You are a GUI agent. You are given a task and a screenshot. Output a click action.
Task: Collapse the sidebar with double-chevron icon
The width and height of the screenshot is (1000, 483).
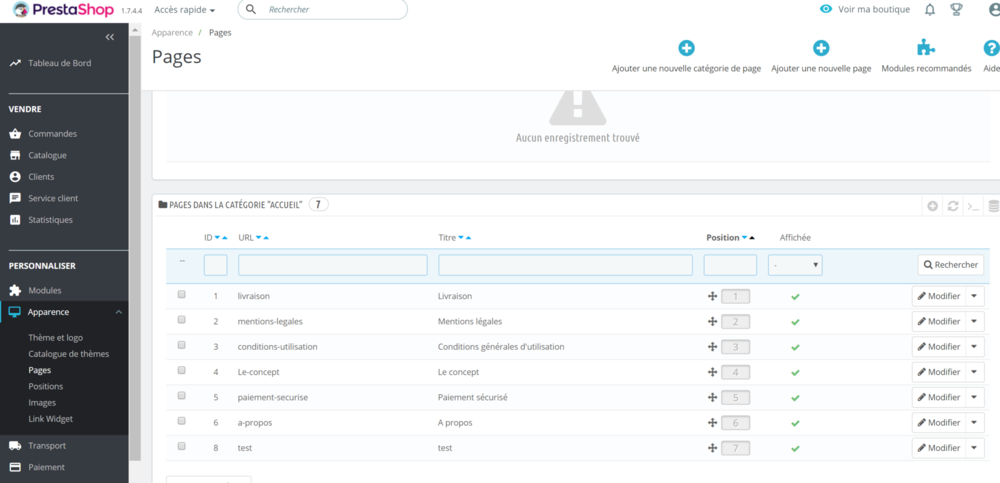click(x=110, y=37)
